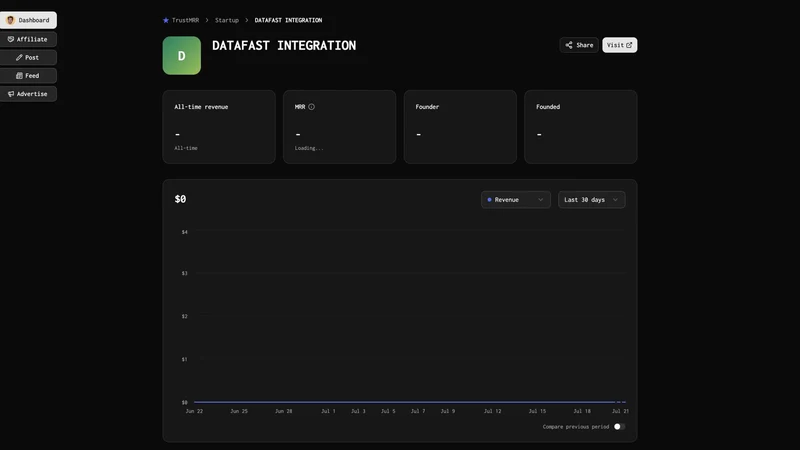
Task: Click the Jun 22 axis label
Action: coord(194,411)
